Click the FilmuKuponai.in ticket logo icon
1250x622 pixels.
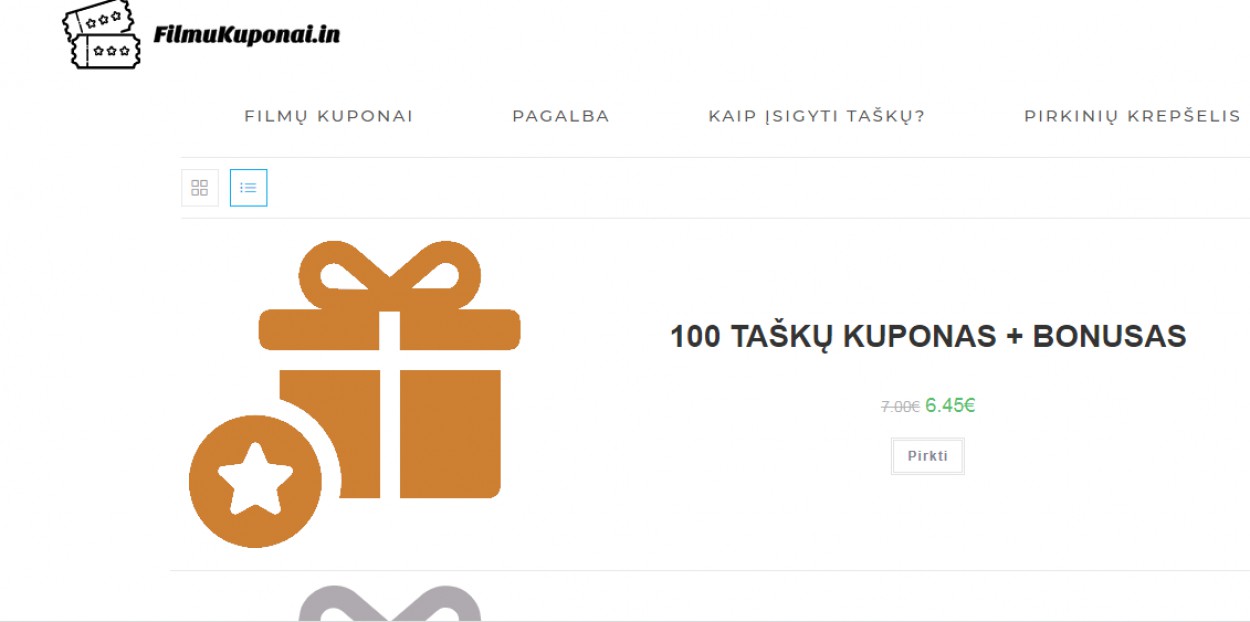103,34
